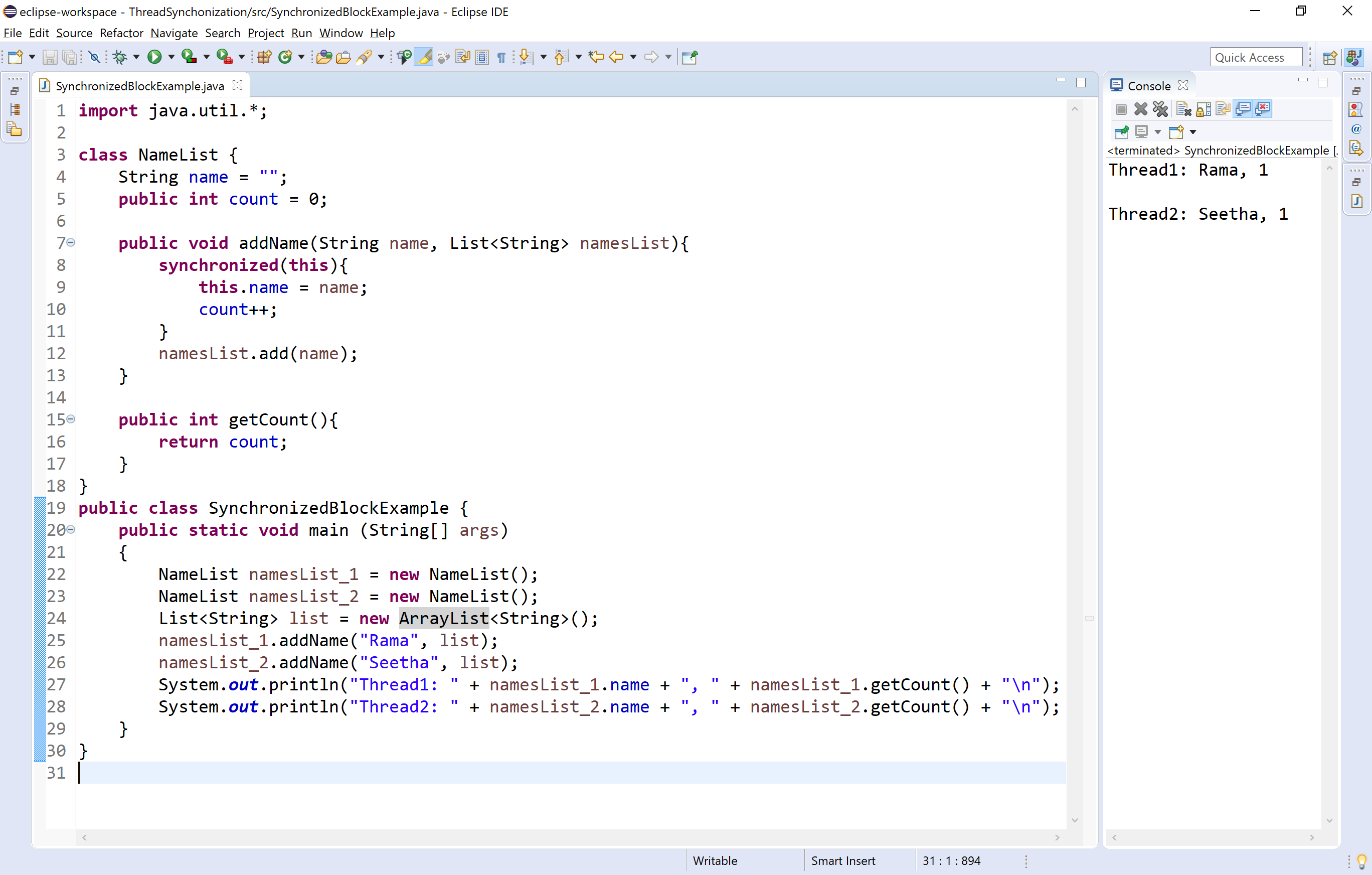Click the New Java Package icon

(x=264, y=57)
